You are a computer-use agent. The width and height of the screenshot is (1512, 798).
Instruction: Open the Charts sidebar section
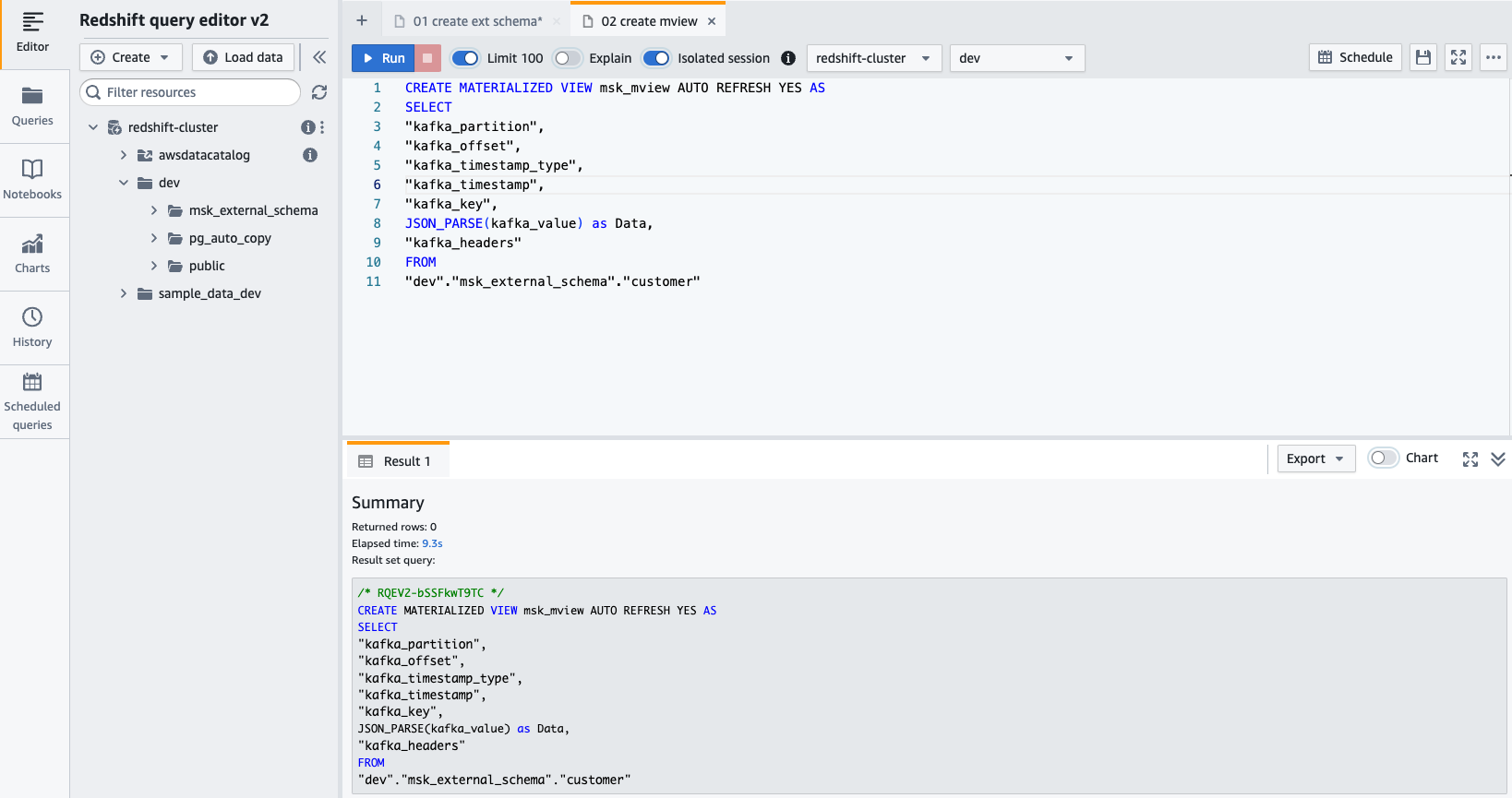tap(32, 255)
